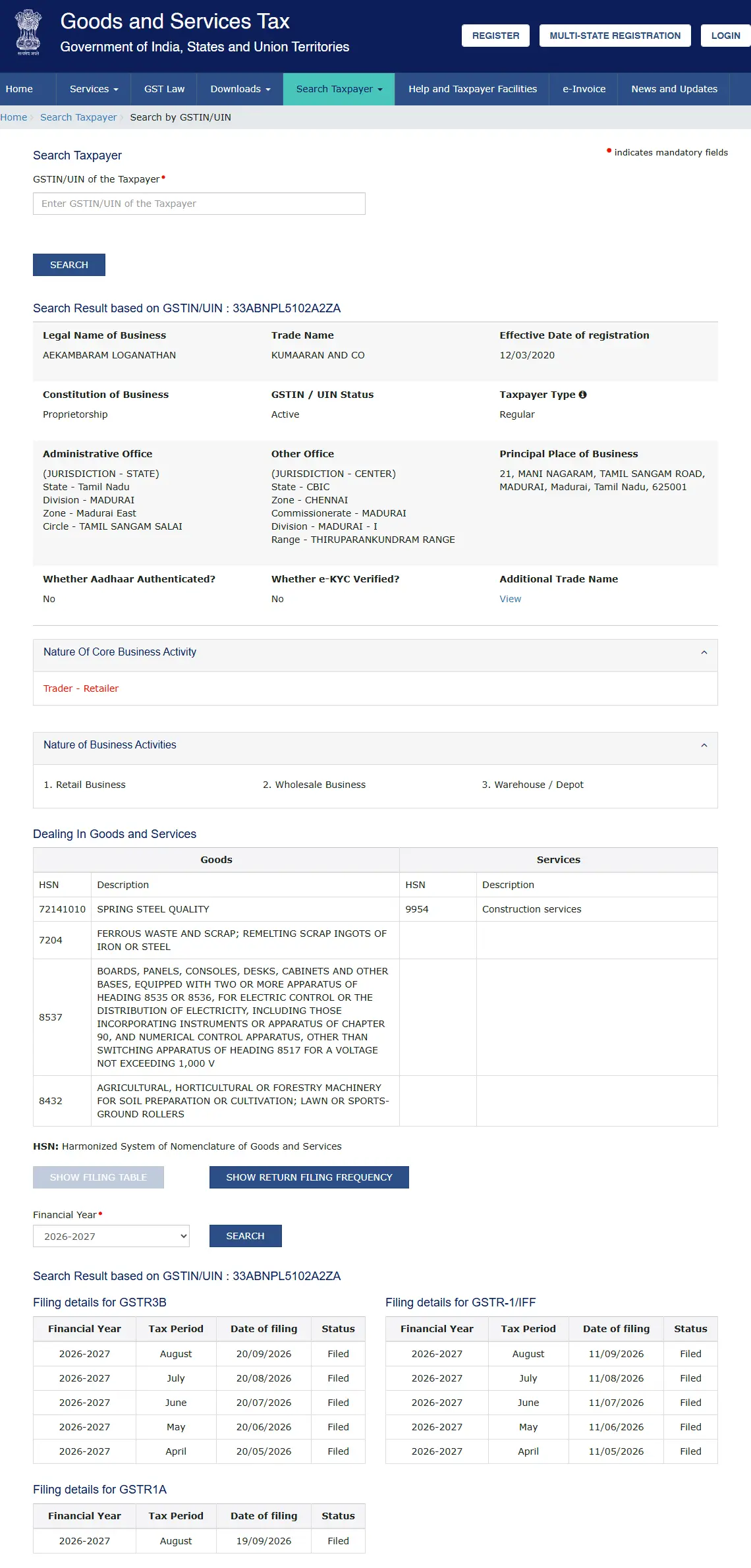Image resolution: width=751 pixels, height=1568 pixels.
Task: Click SEARCH button next to Financial Year
Action: (x=245, y=1236)
